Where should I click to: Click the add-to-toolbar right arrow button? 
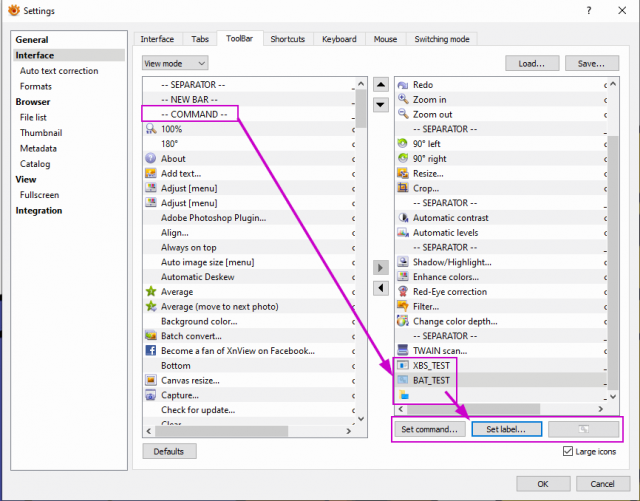pos(380,268)
